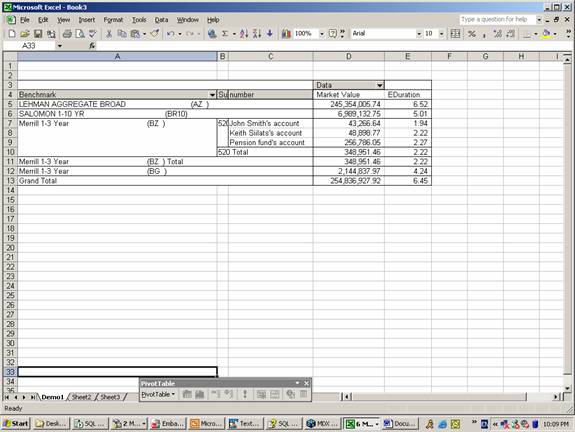Click the Percent Style icon

tap(472, 34)
